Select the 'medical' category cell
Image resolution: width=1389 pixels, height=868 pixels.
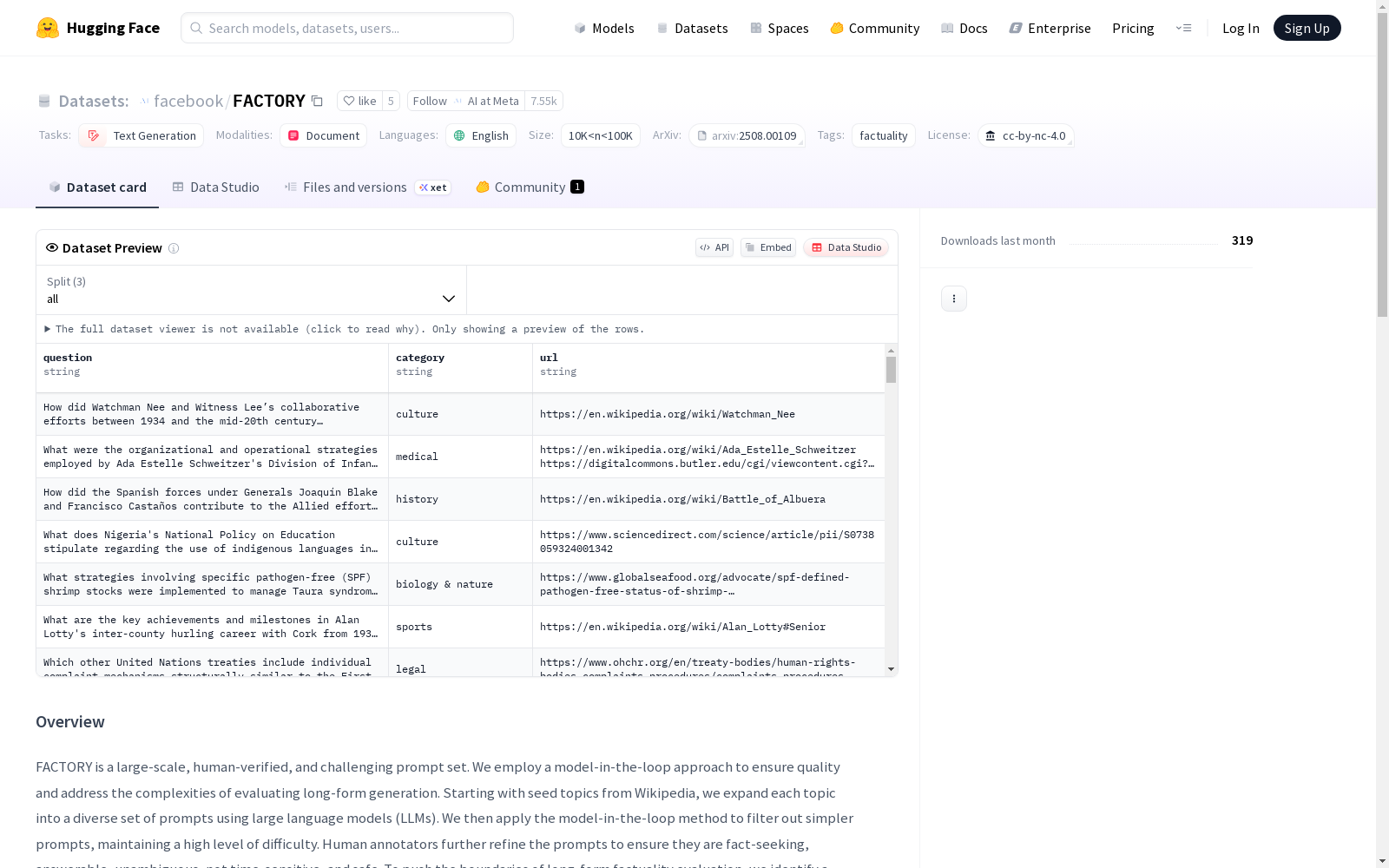coord(460,457)
